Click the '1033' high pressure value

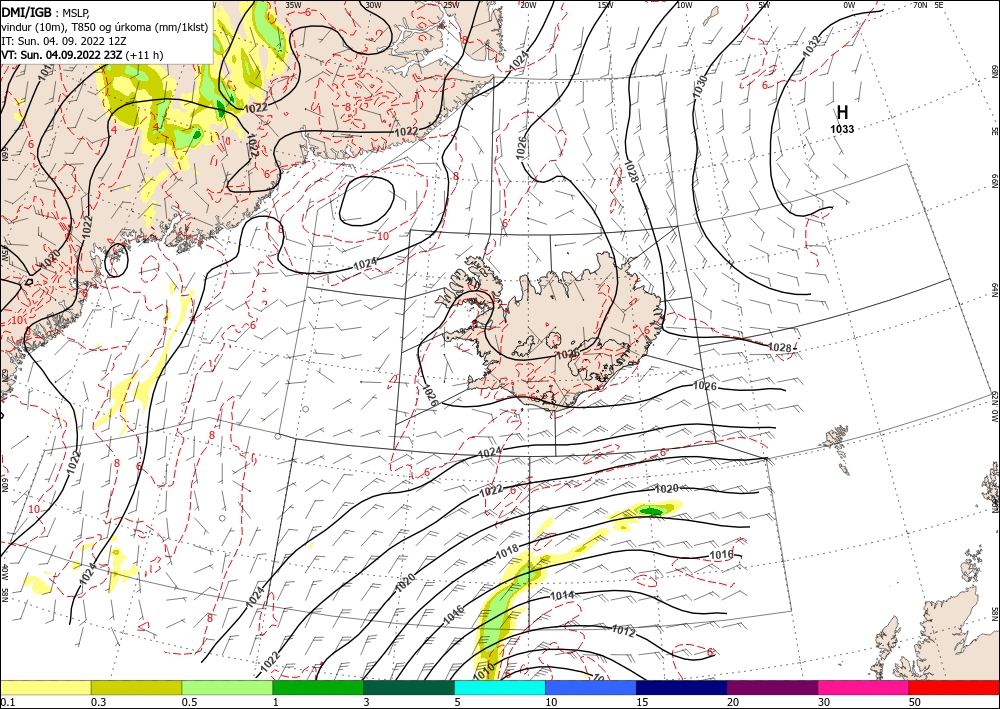(842, 129)
